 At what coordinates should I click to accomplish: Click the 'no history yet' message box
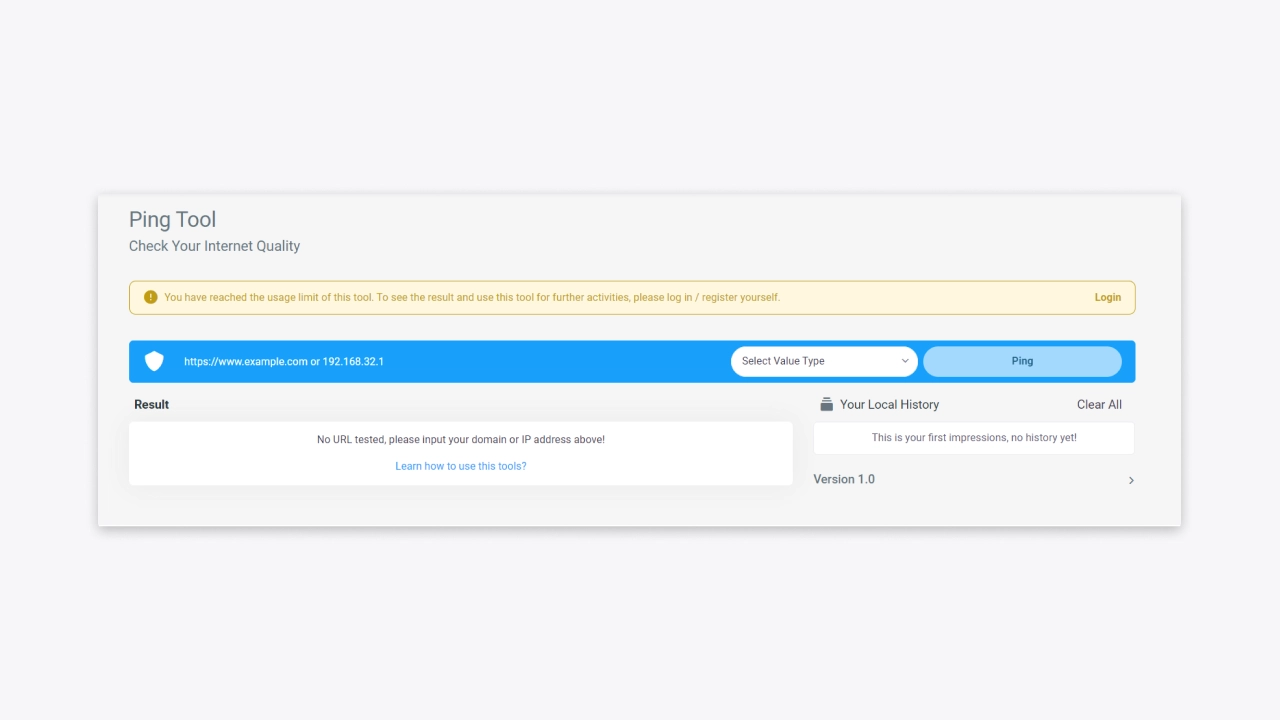[x=973, y=438]
